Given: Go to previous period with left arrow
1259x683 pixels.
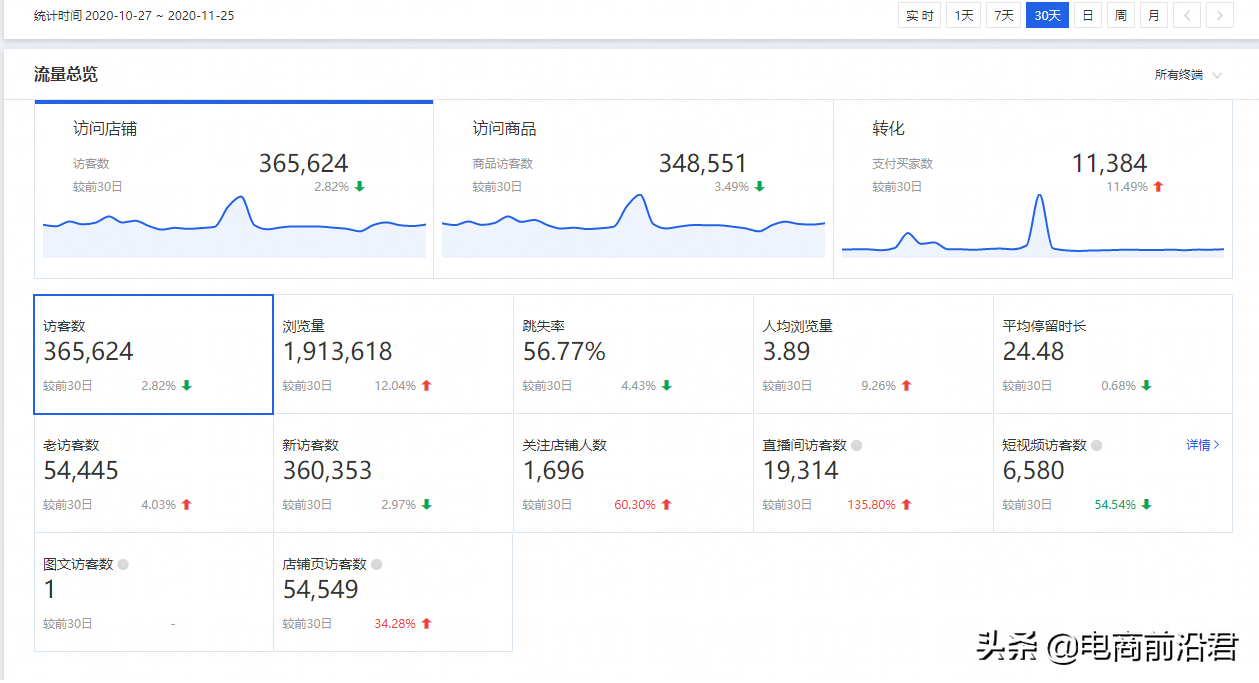Looking at the screenshot, I should [1186, 16].
